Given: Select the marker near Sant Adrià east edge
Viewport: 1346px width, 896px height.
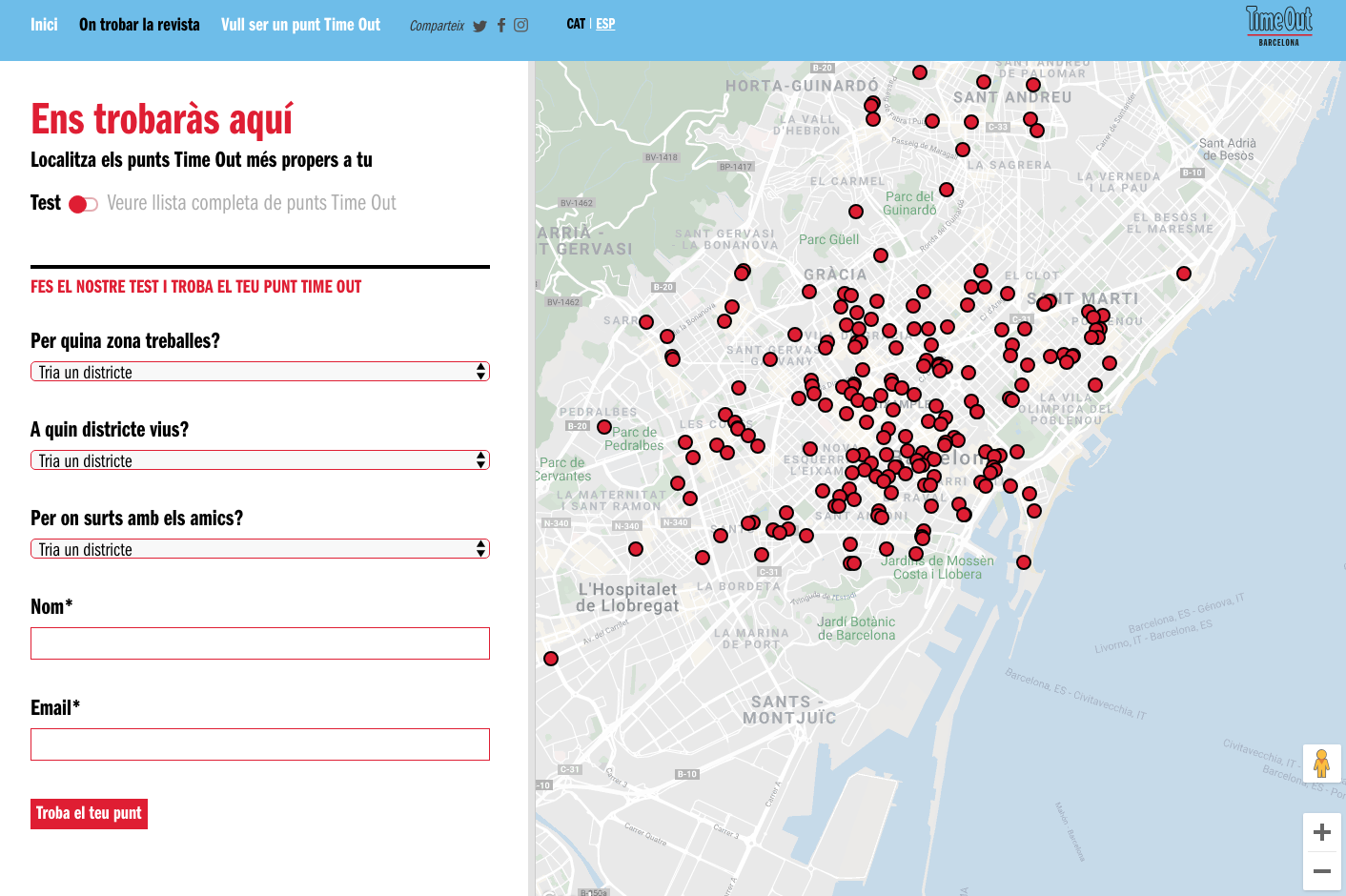Looking at the screenshot, I should coord(1184,274).
